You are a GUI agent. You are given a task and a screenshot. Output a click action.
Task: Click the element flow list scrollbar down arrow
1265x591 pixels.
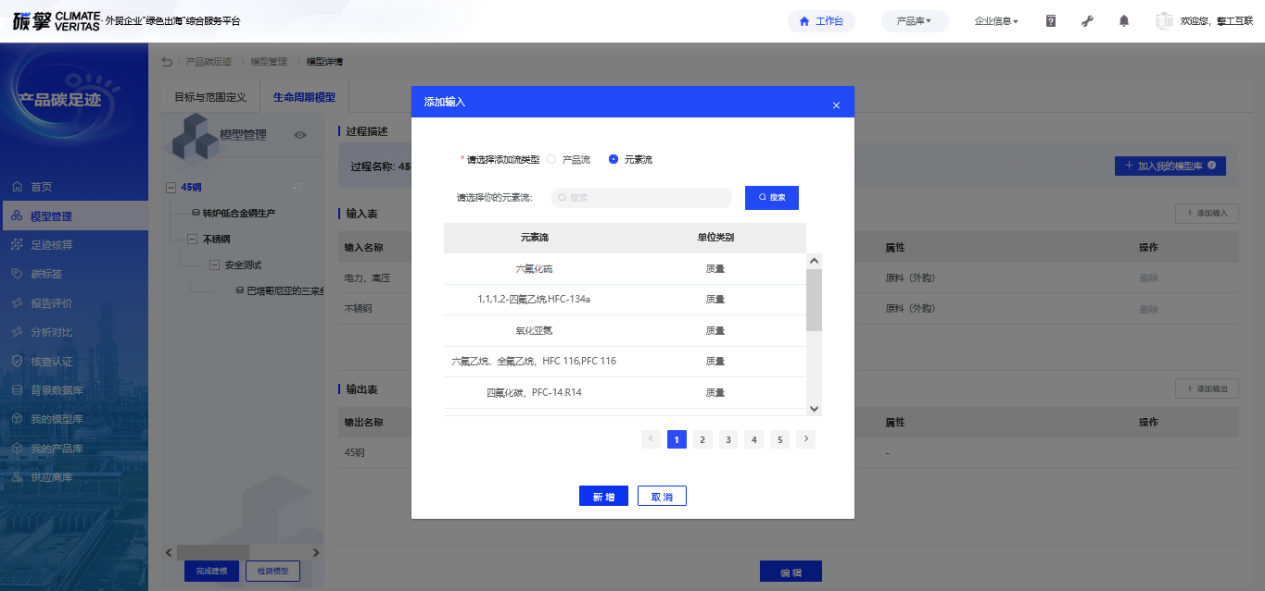click(x=814, y=408)
